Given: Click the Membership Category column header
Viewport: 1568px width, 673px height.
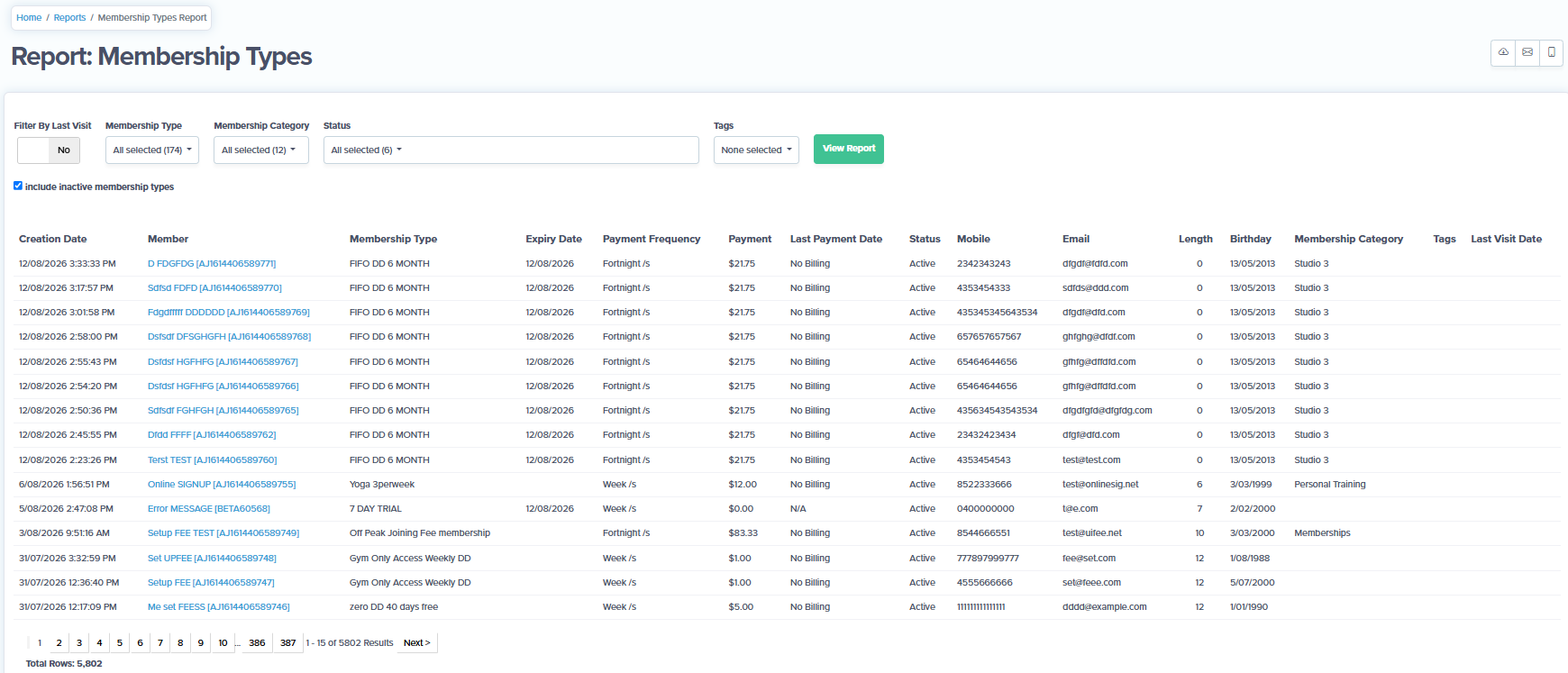Looking at the screenshot, I should (x=1348, y=239).
